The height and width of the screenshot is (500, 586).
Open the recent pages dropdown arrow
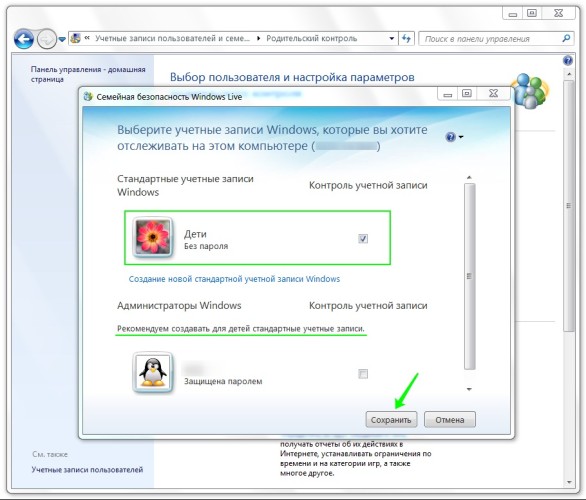point(62,39)
